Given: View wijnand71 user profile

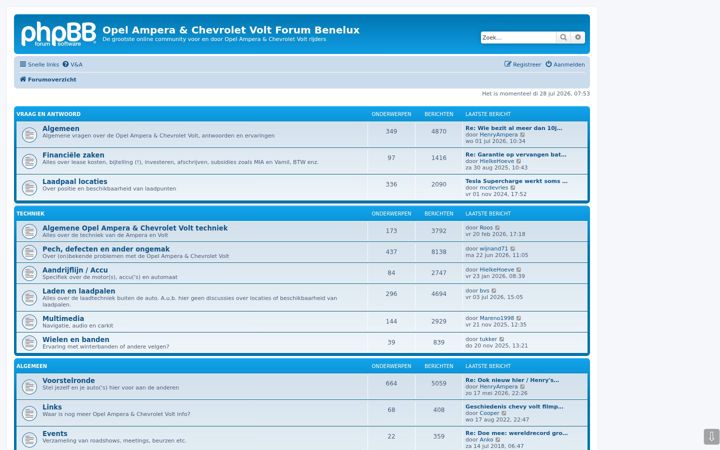Looking at the screenshot, I should tap(494, 249).
